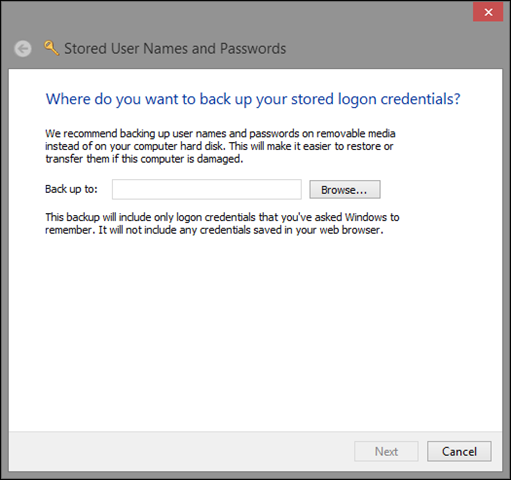
Task: Focus the 'Back up to' path field
Action: (x=207, y=190)
